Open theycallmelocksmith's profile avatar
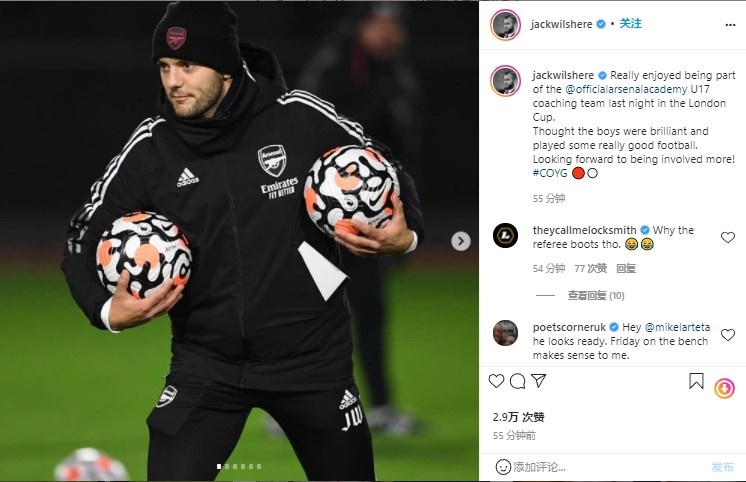The width and height of the screenshot is (746, 482). tap(506, 236)
